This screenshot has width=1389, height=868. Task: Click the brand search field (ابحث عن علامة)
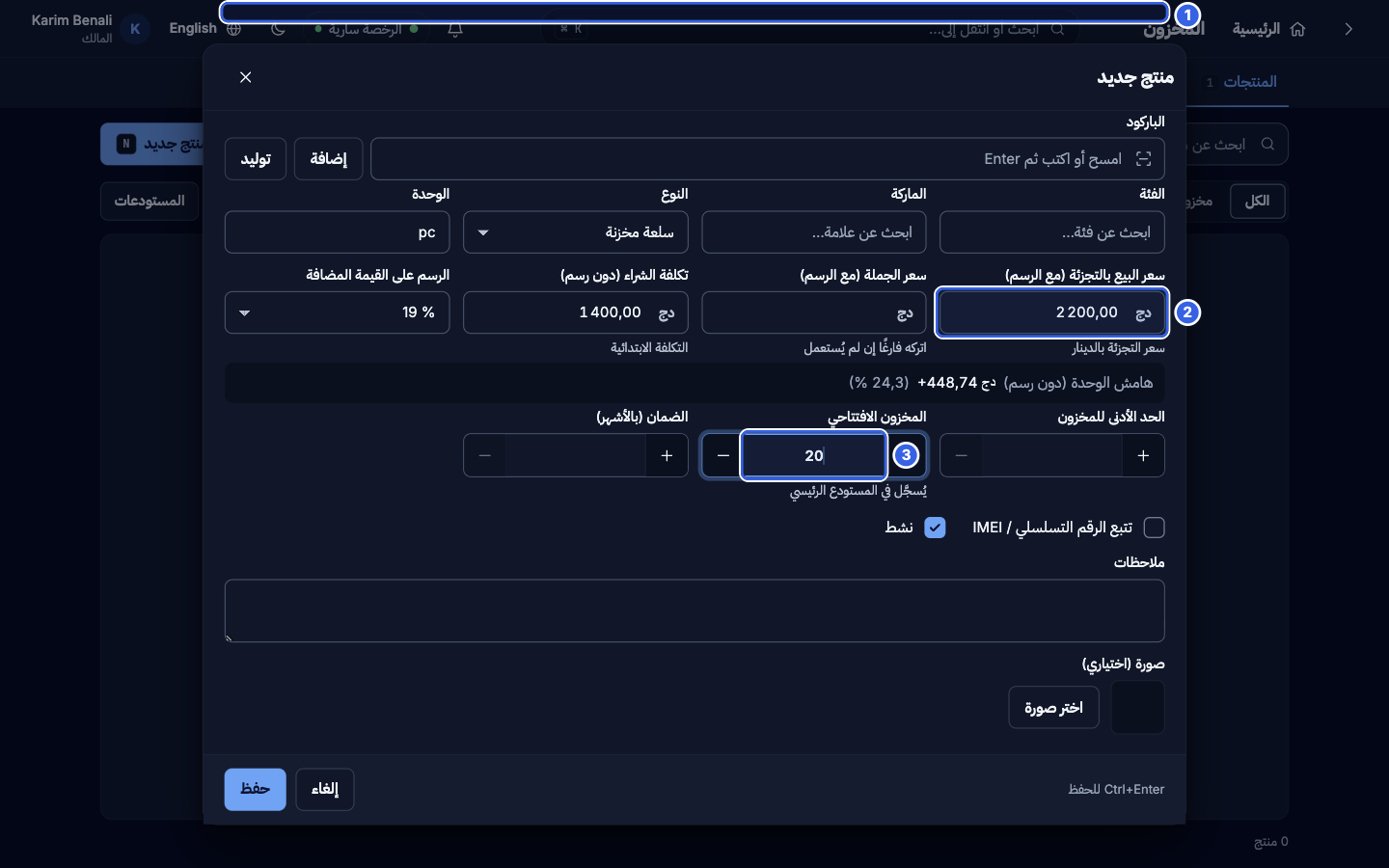pyautogui.click(x=814, y=232)
